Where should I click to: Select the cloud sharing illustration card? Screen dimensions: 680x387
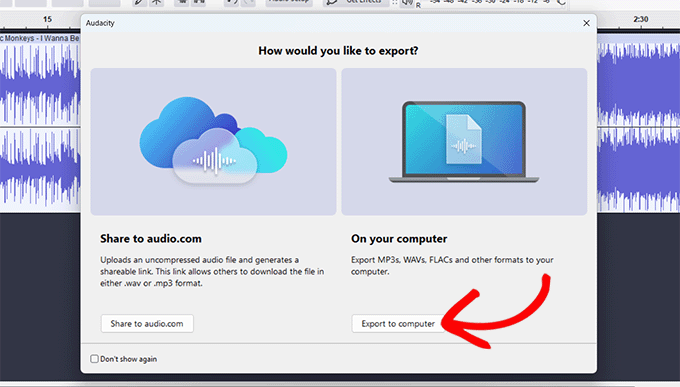(x=213, y=141)
